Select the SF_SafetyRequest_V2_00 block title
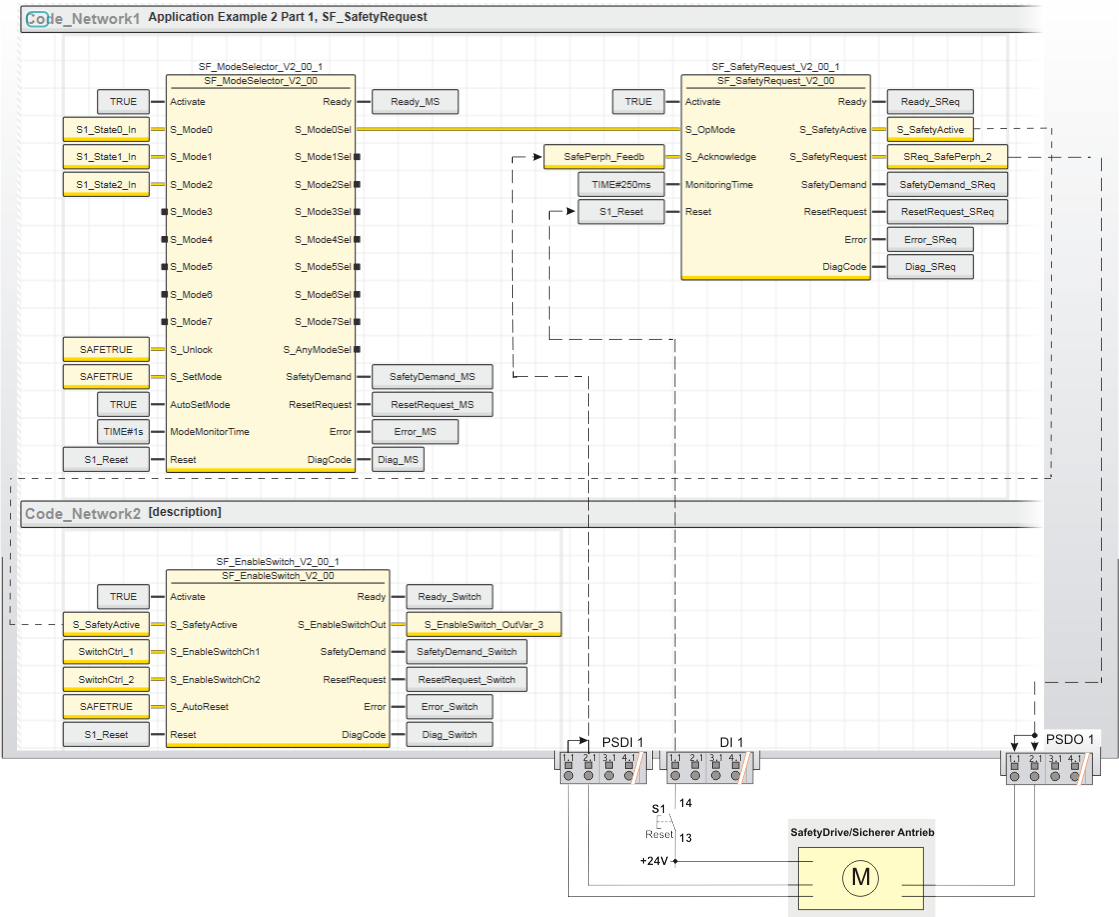1119x917 pixels. 775,81
